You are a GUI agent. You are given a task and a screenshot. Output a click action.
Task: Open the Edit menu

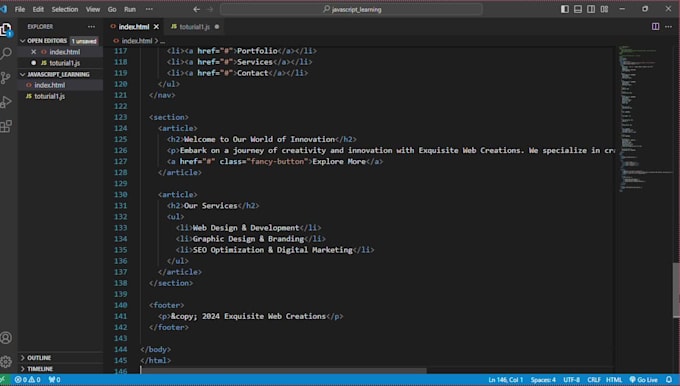point(38,9)
